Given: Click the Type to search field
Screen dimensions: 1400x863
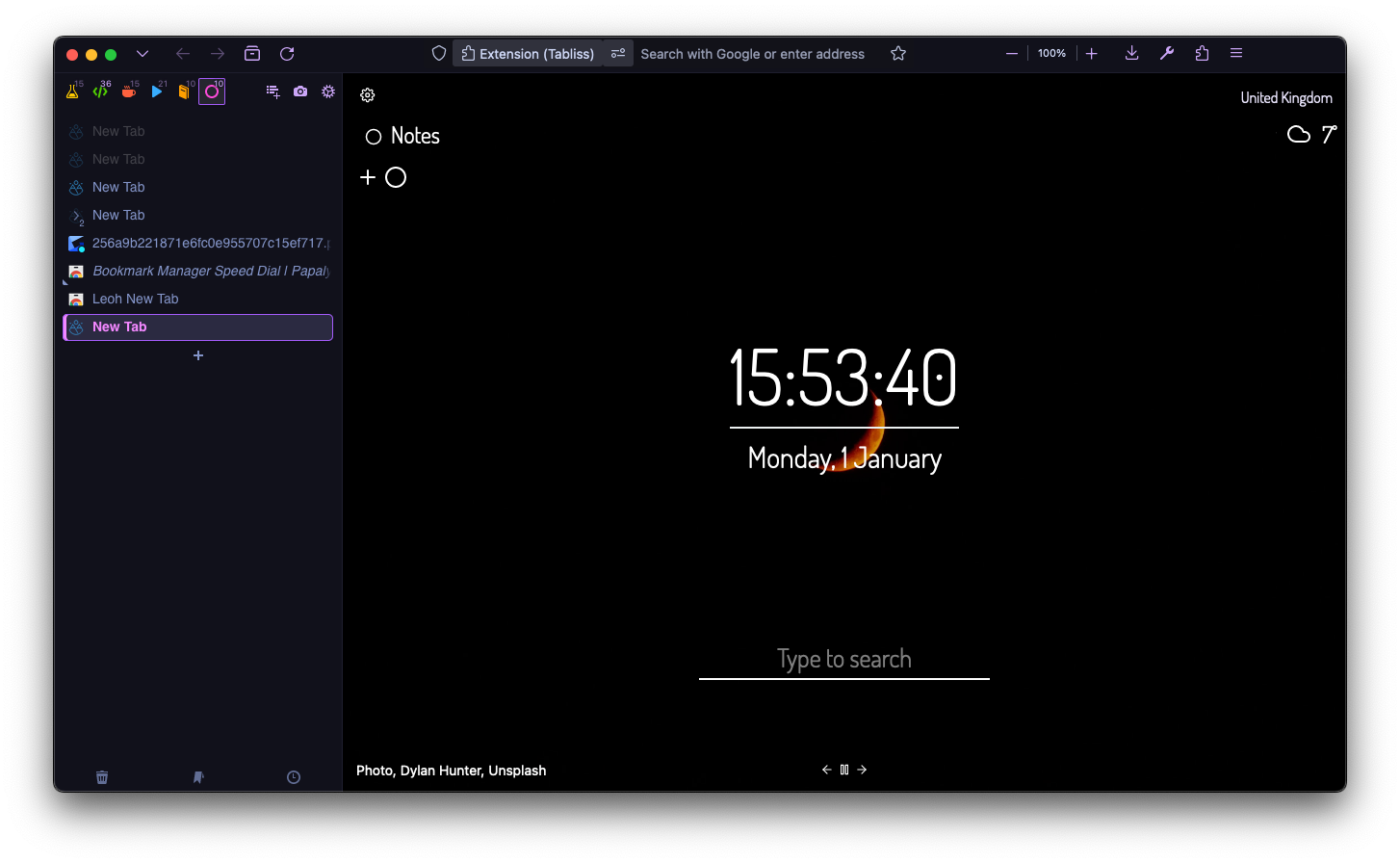Looking at the screenshot, I should click(x=844, y=660).
